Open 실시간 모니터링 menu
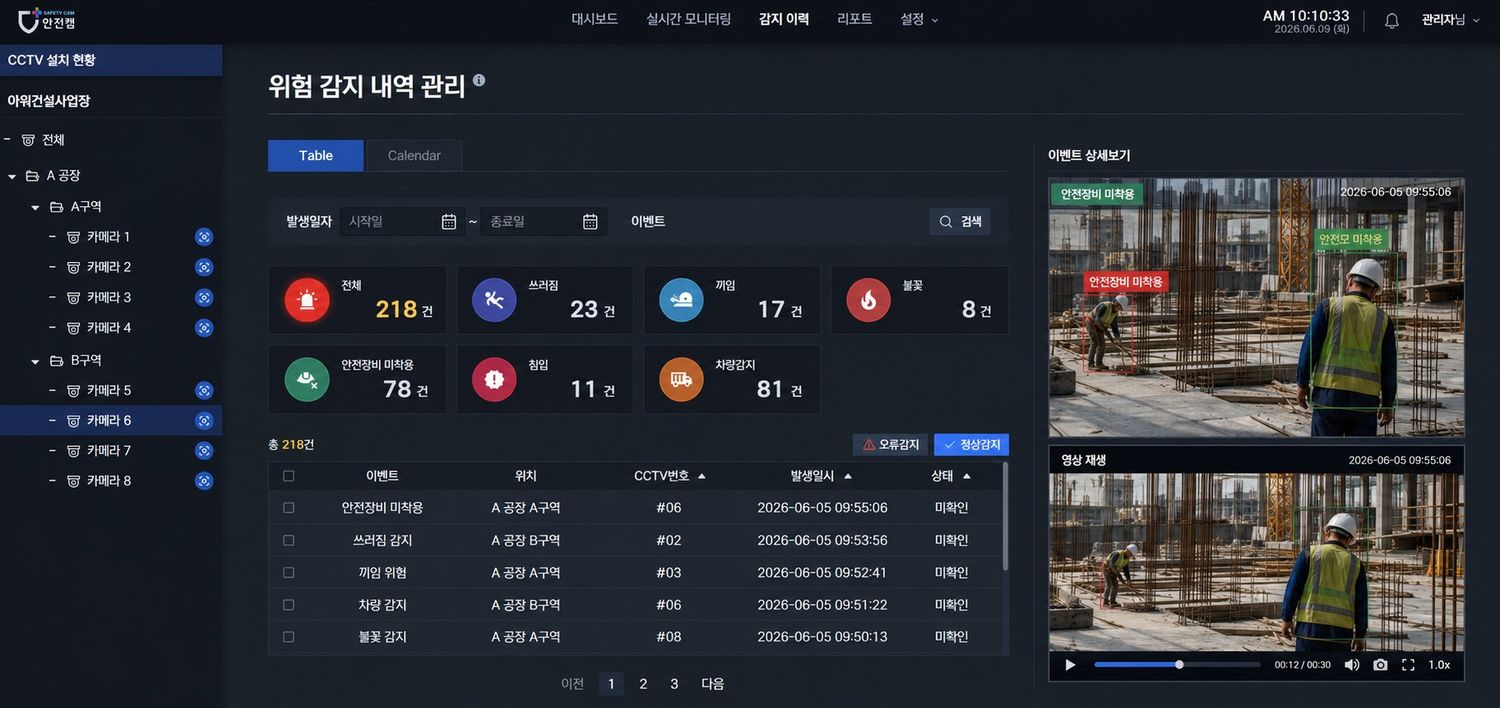The width and height of the screenshot is (1500, 708). (688, 19)
